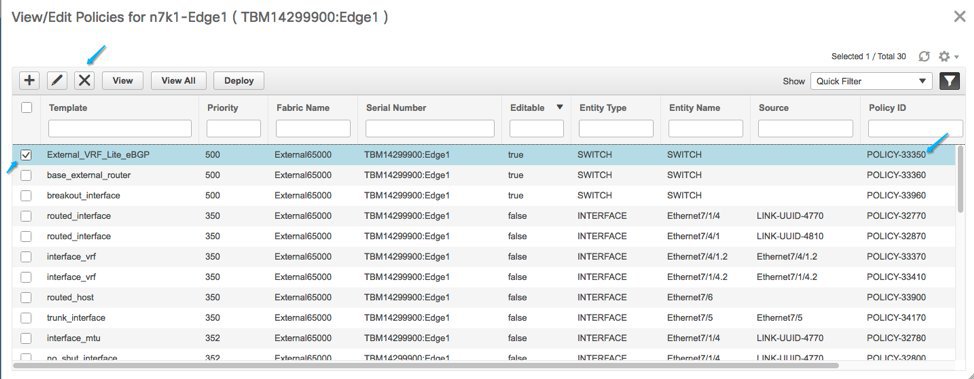Click Editable column sort arrow

[x=559, y=107]
